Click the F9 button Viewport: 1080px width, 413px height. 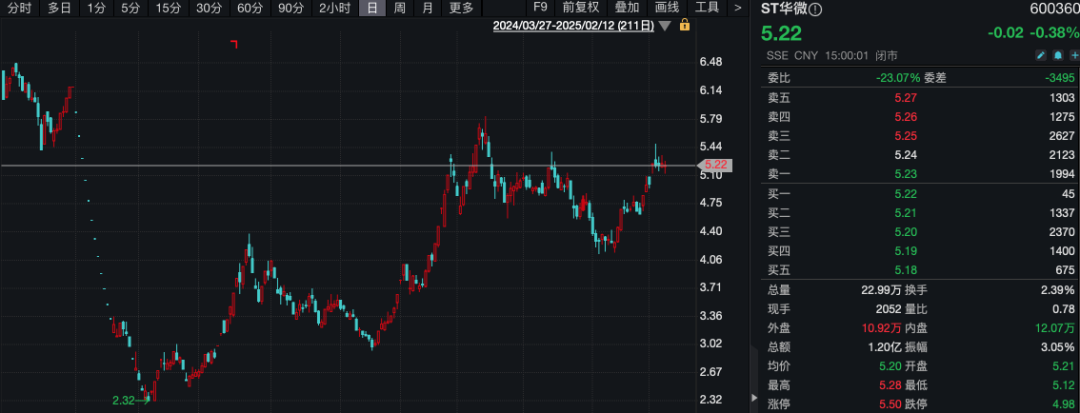point(541,8)
